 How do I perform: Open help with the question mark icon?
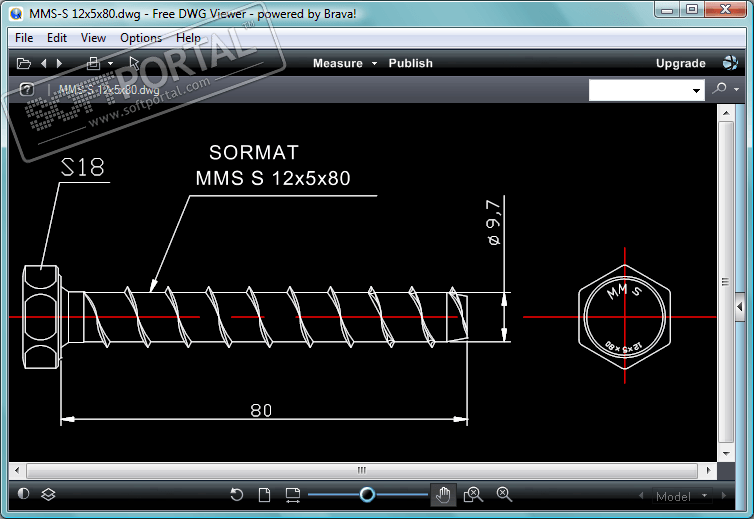(x=27, y=89)
